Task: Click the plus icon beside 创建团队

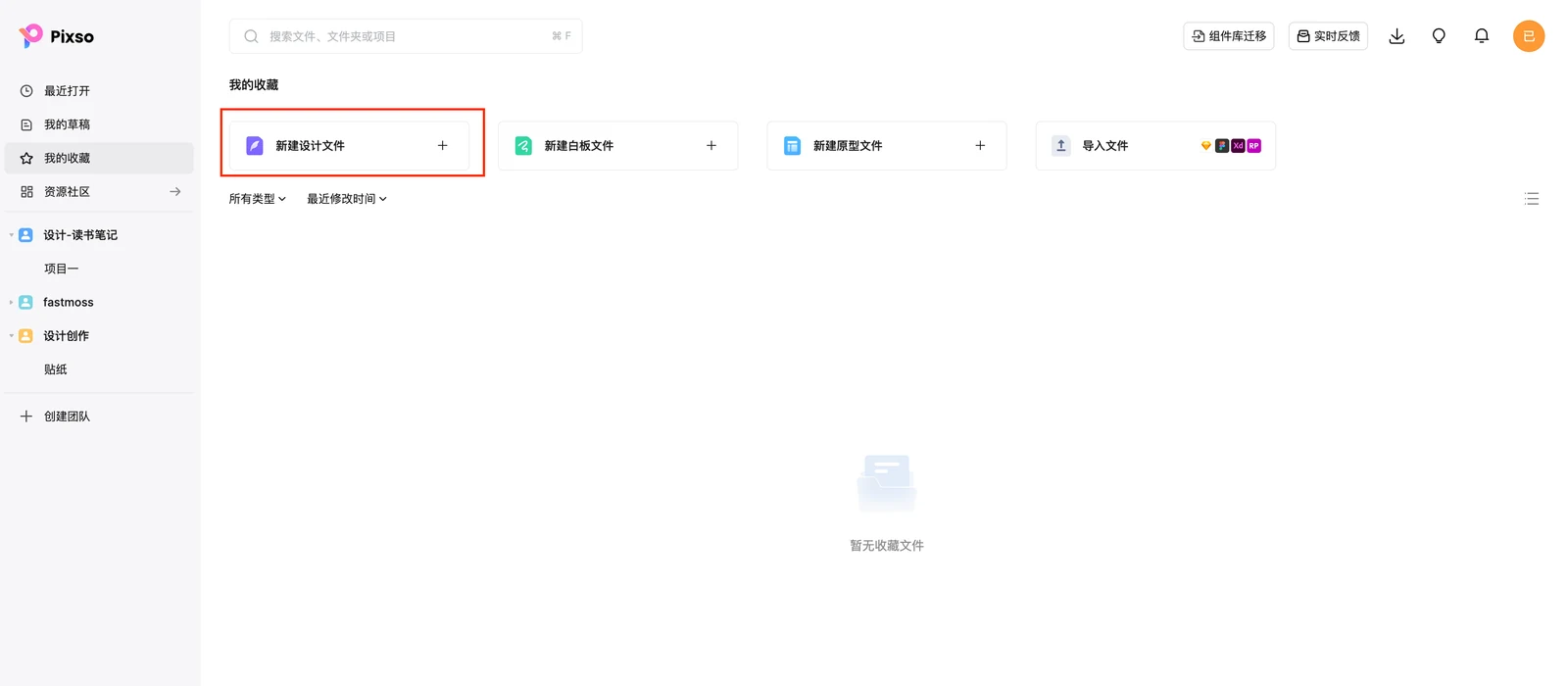Action: click(x=26, y=416)
